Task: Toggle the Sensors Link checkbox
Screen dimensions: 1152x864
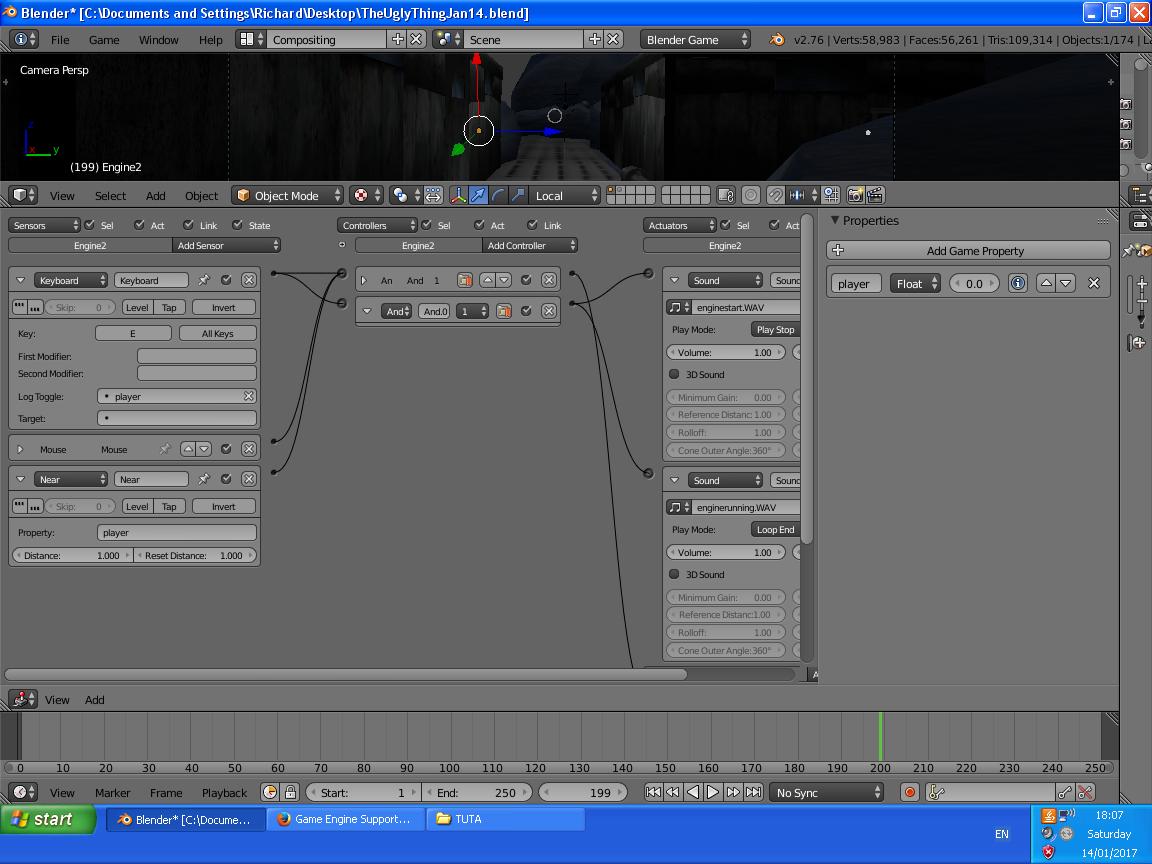Action: tap(189, 225)
